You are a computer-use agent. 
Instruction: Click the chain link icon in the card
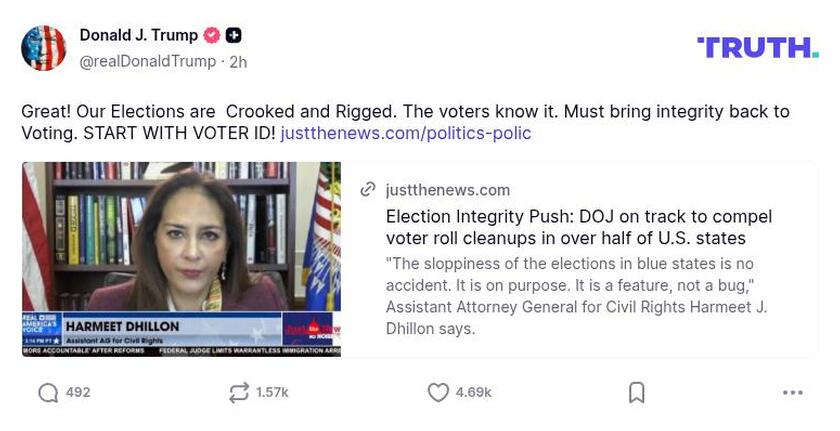coord(368,190)
